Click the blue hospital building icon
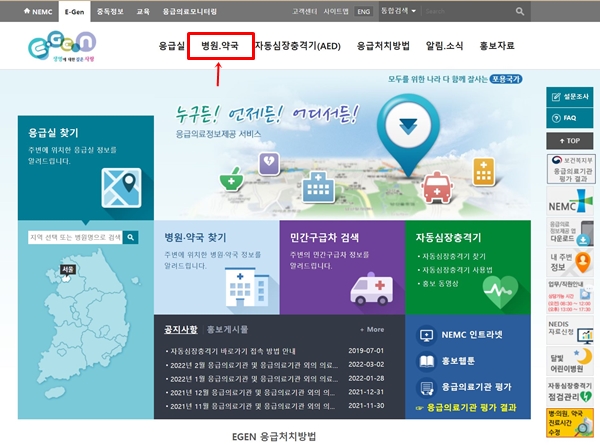This screenshot has height=445, width=600. tap(318, 187)
